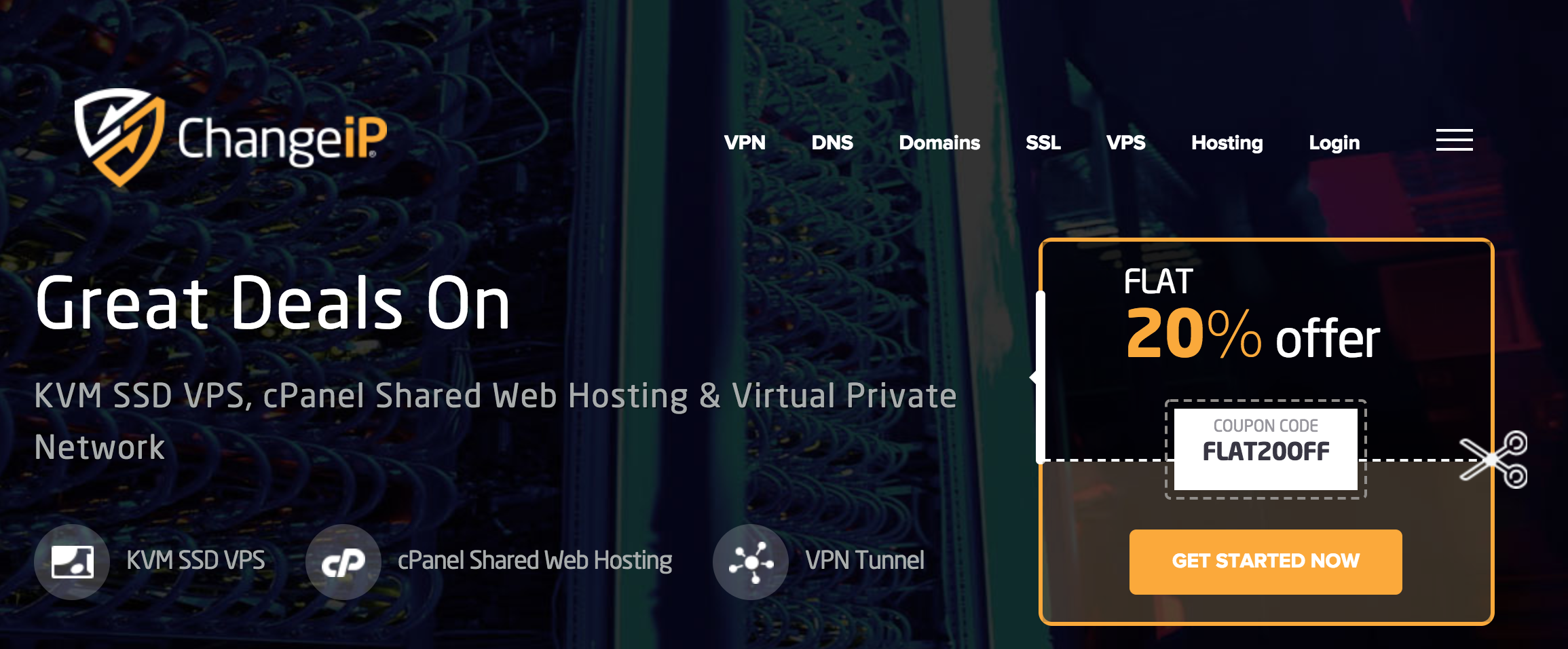Click the ChangeIP shield logo
The image size is (1568, 649).
(x=119, y=137)
